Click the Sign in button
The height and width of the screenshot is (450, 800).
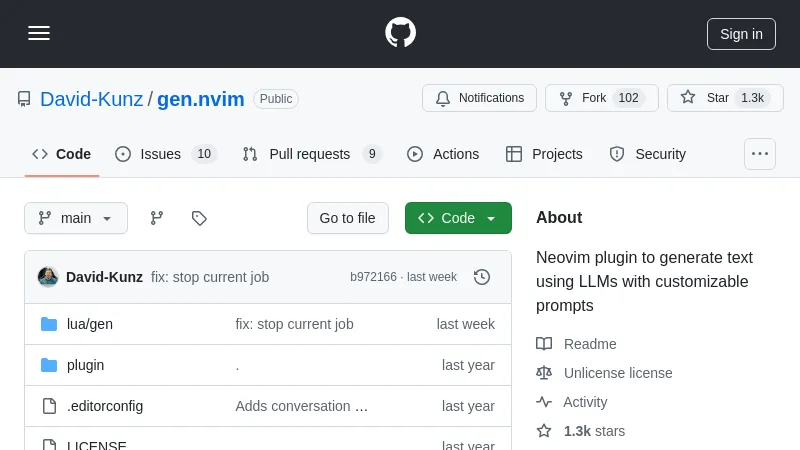(x=741, y=33)
